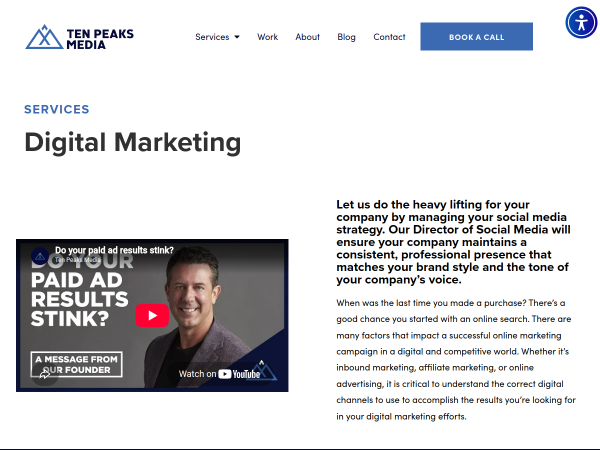Open the About page
Viewport: 600px width, 450px height.
coord(308,37)
